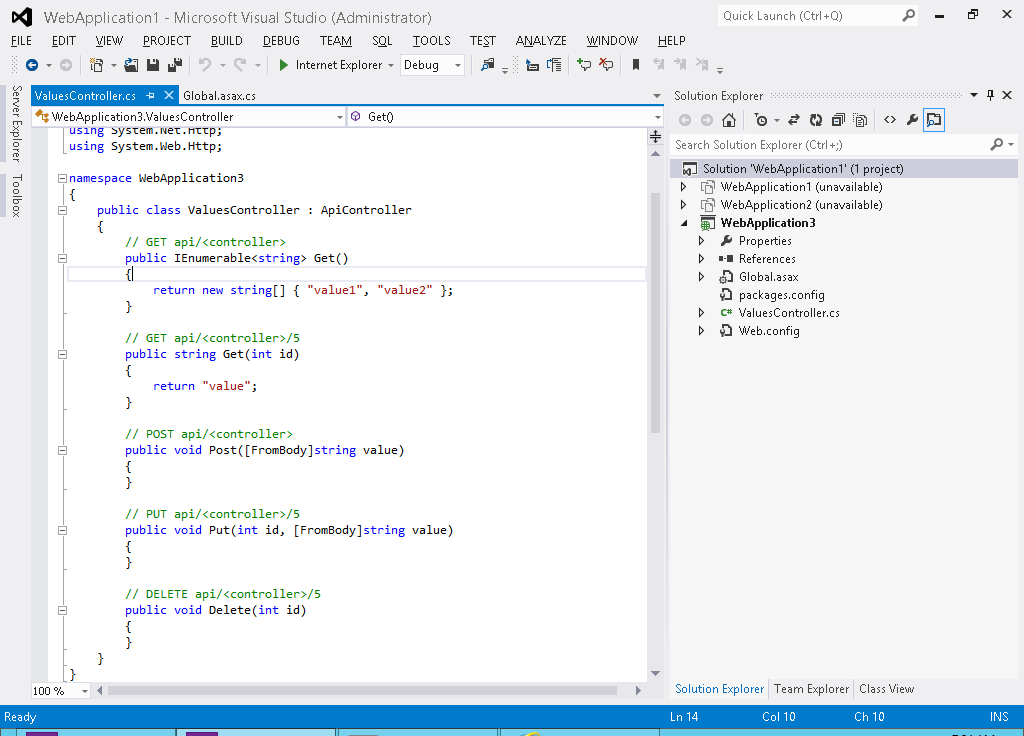Viewport: 1024px width, 736px height.
Task: Collapse the outlined Get() method region
Action: pos(62,258)
